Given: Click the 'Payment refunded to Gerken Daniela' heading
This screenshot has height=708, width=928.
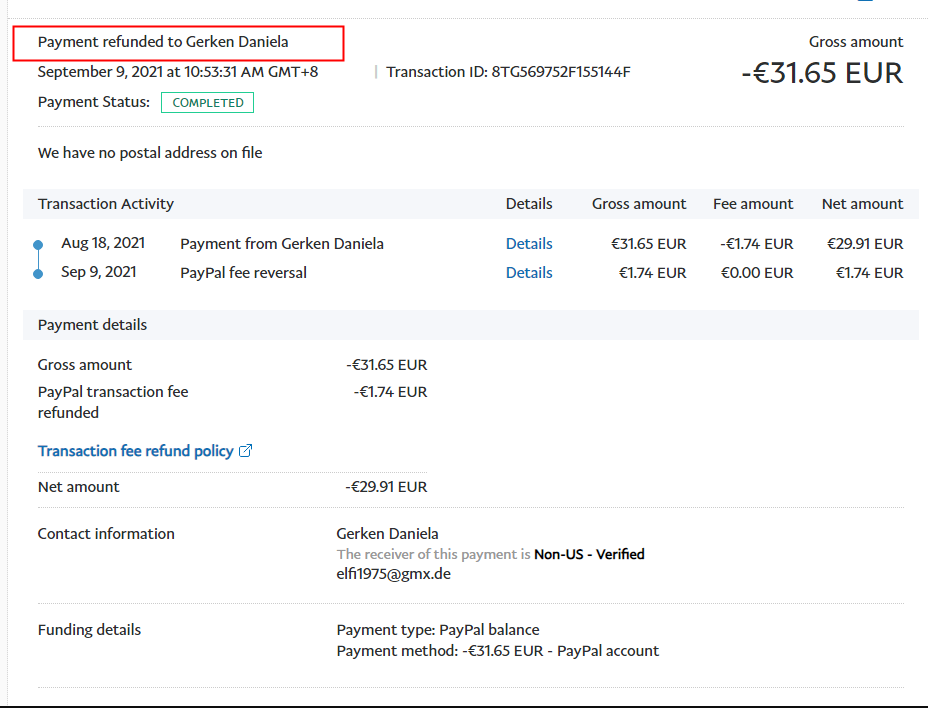Looking at the screenshot, I should coord(163,42).
